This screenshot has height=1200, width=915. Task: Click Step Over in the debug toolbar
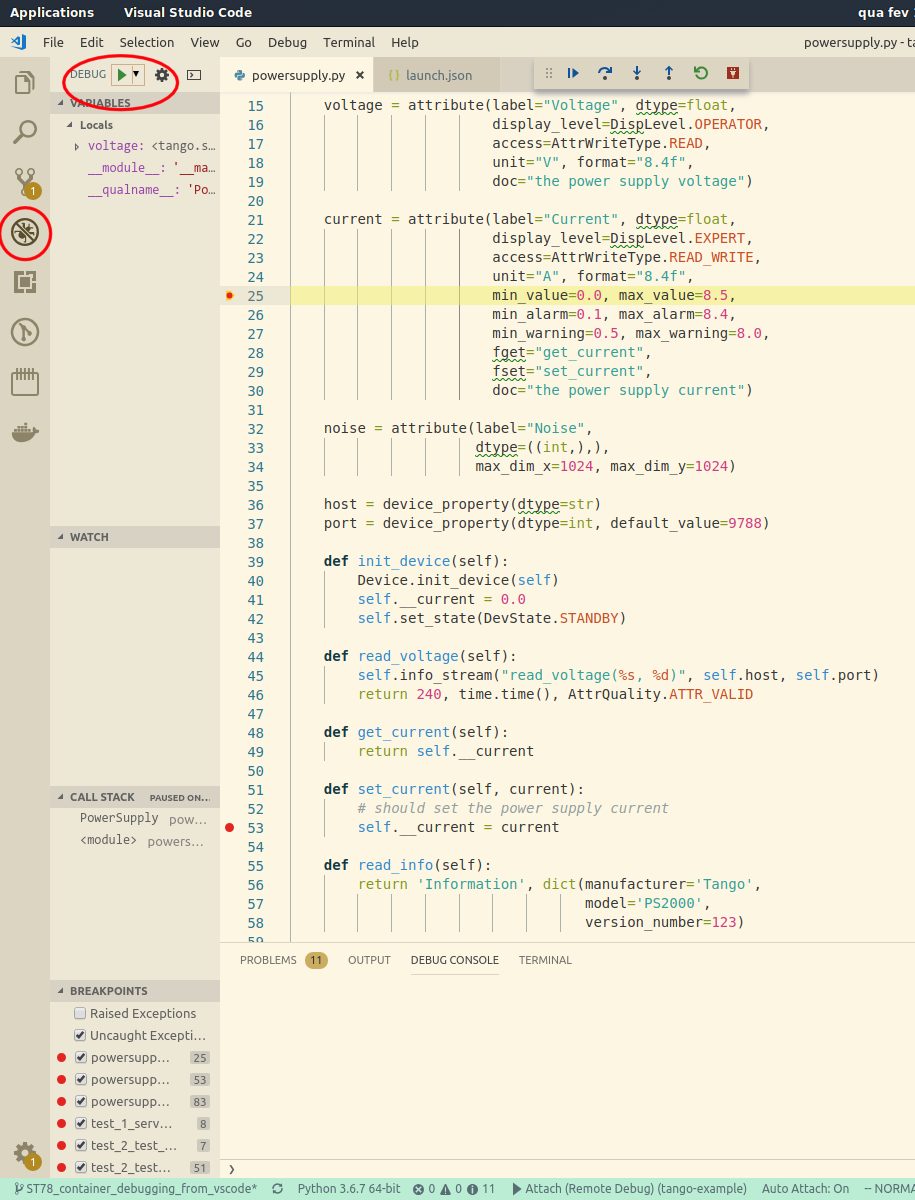(605, 73)
